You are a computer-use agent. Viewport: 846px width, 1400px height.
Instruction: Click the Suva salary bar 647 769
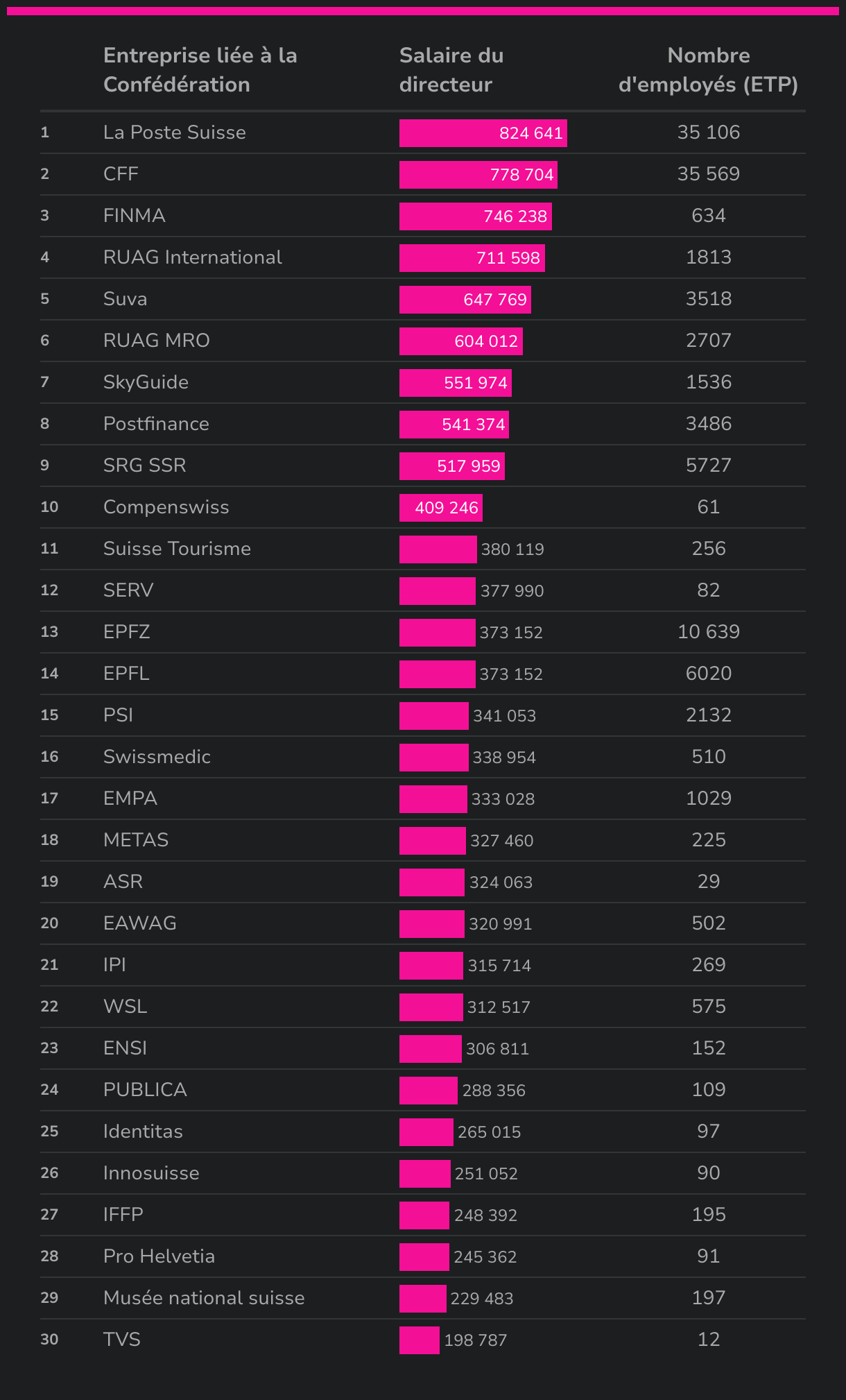pyautogui.click(x=465, y=300)
